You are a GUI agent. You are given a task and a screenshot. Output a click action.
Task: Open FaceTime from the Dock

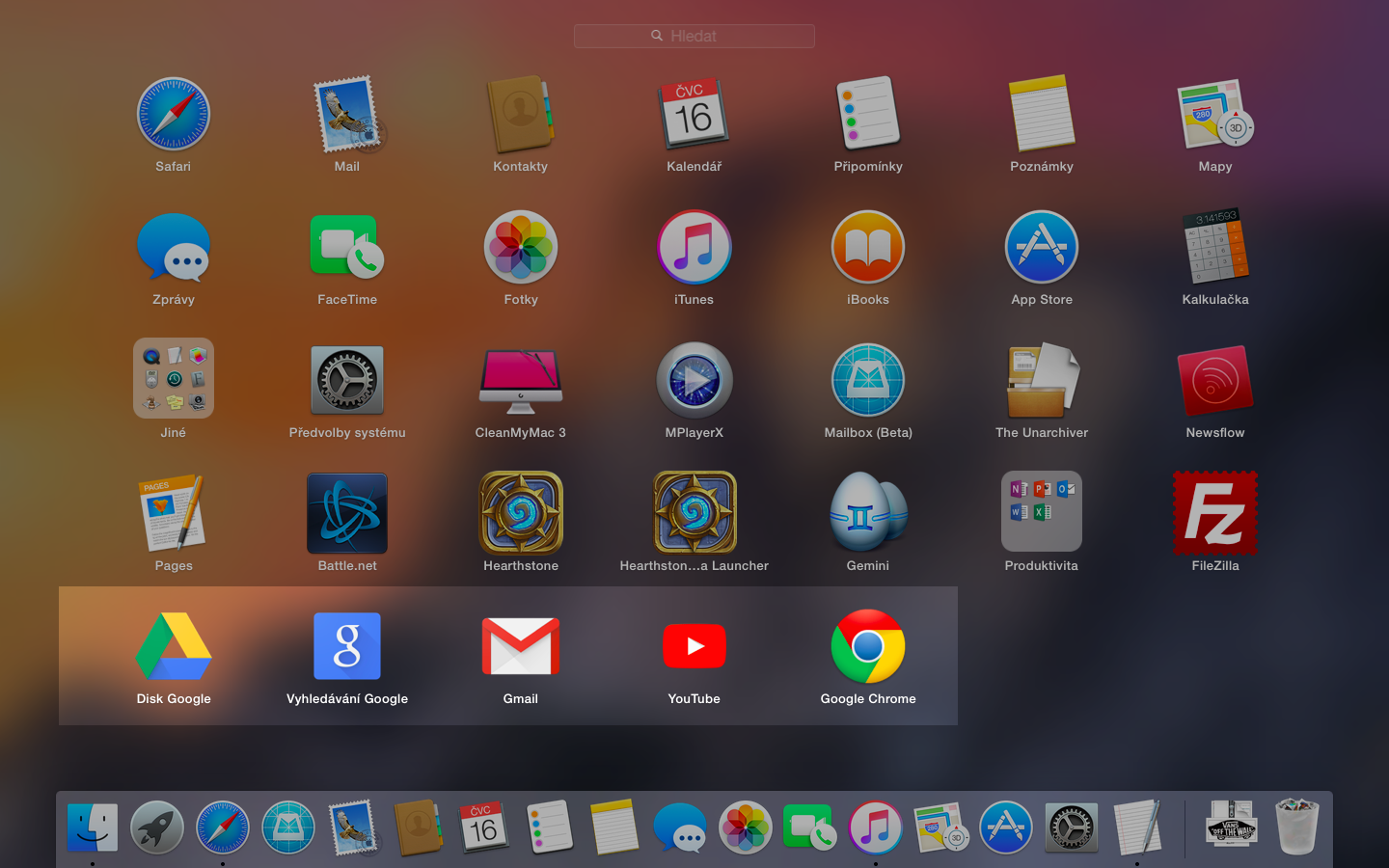click(810, 827)
